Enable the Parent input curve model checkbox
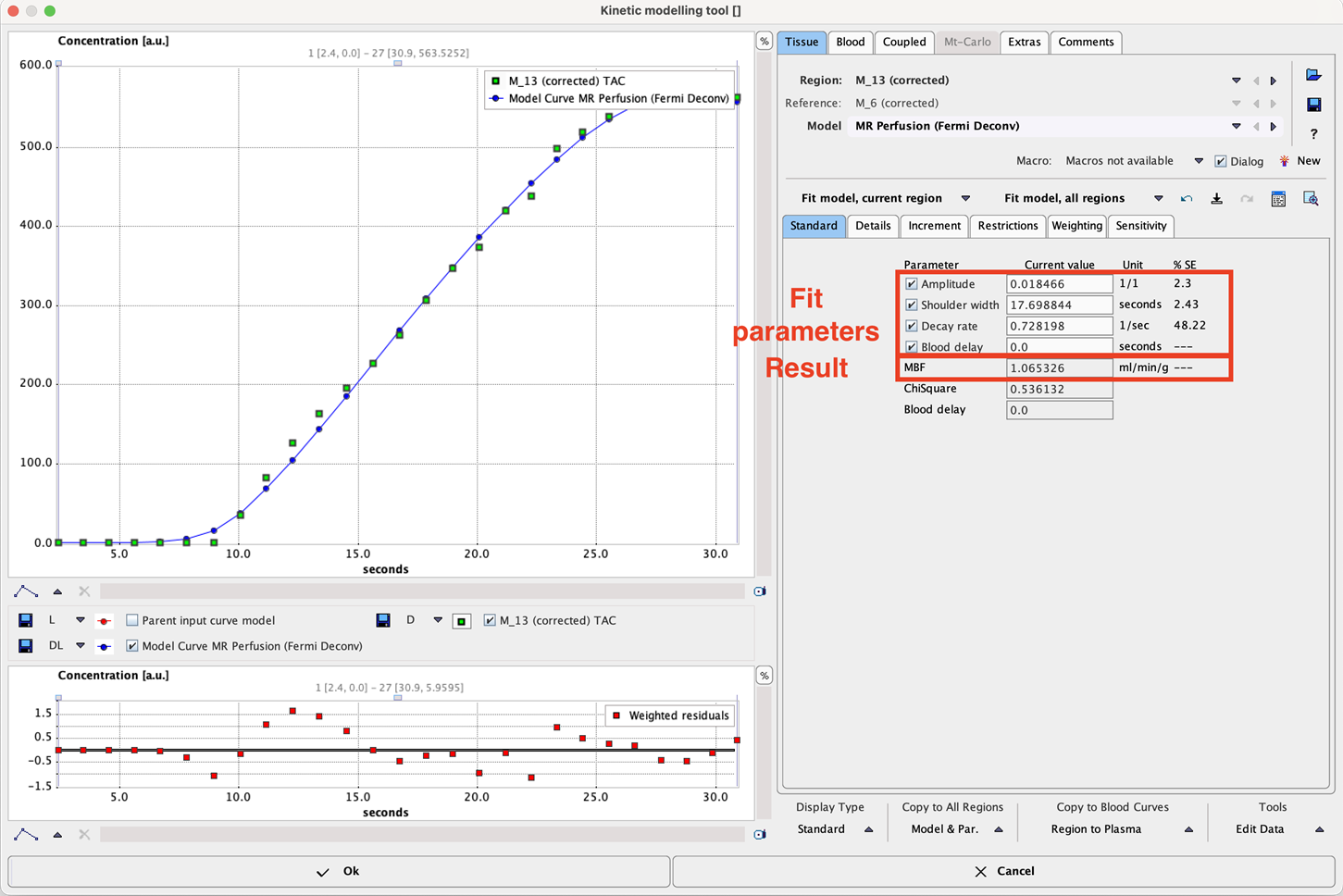Screen dimensions: 1343x896 coord(132,620)
